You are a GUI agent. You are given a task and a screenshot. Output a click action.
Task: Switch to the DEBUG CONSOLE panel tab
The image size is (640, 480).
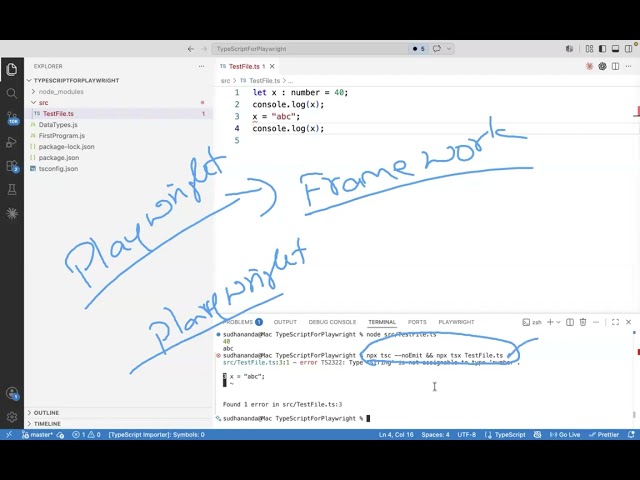point(332,322)
